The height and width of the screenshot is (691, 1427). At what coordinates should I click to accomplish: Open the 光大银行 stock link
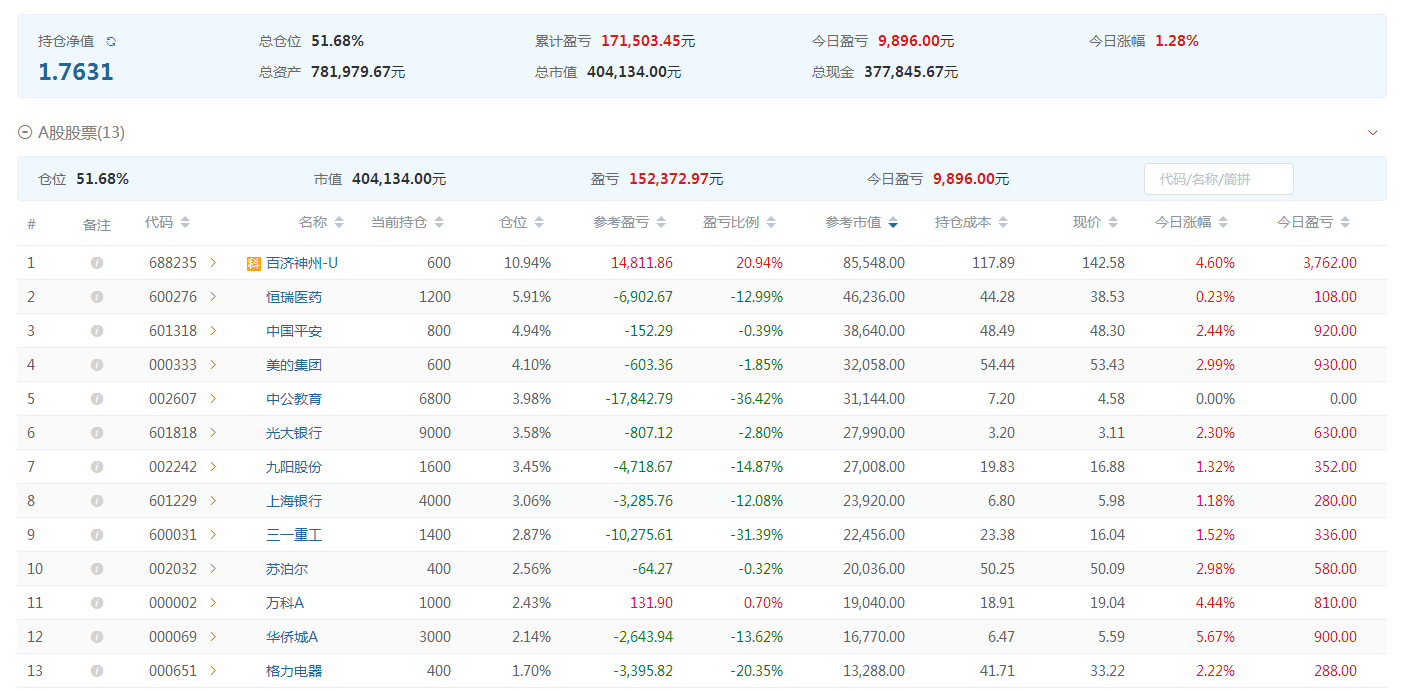click(294, 433)
